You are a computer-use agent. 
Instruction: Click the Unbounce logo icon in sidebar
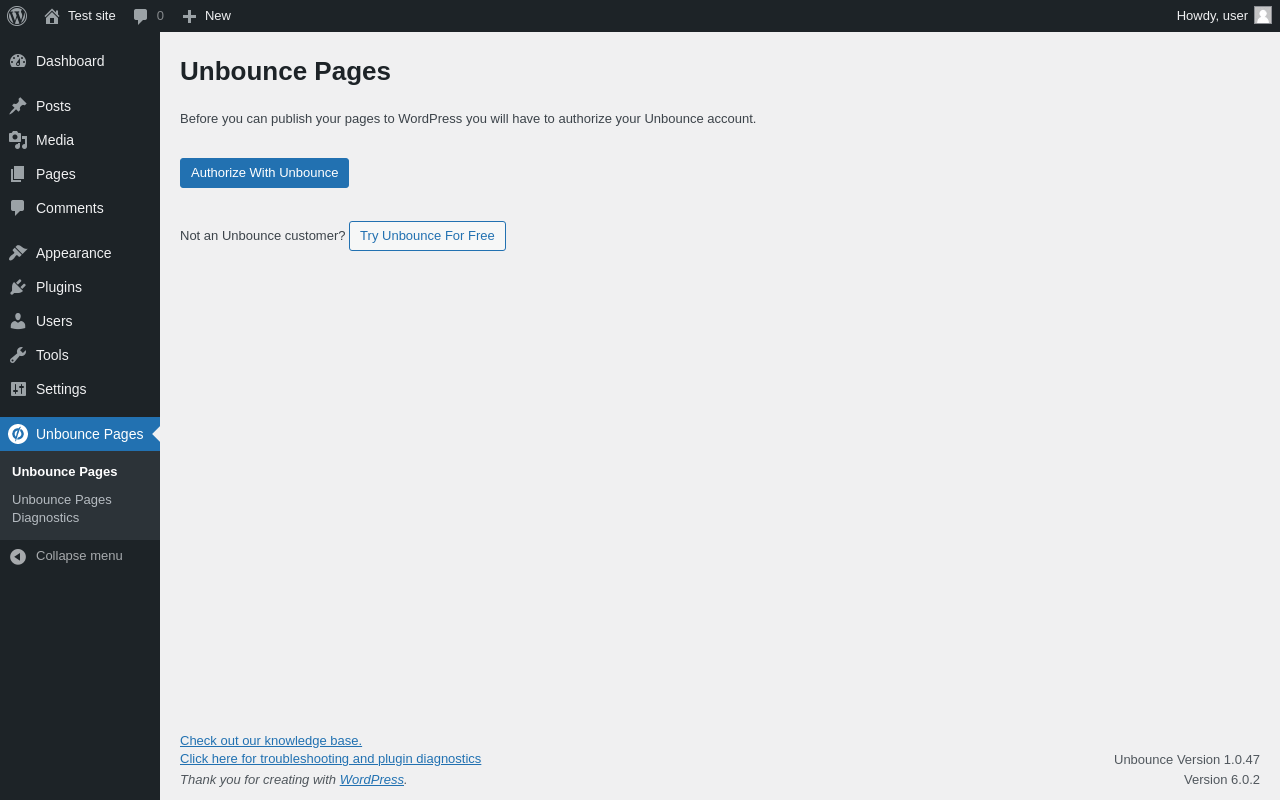[x=18, y=434]
